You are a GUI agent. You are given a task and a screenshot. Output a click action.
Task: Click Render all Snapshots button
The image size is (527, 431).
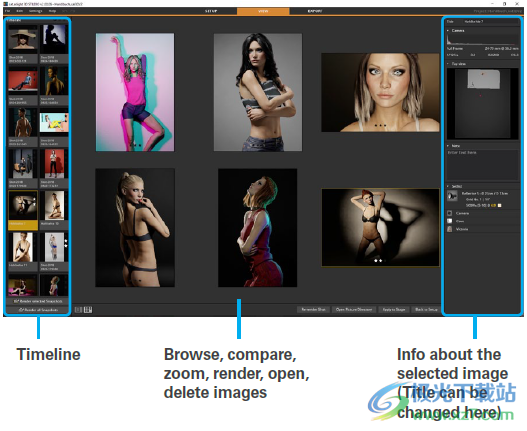click(38, 310)
